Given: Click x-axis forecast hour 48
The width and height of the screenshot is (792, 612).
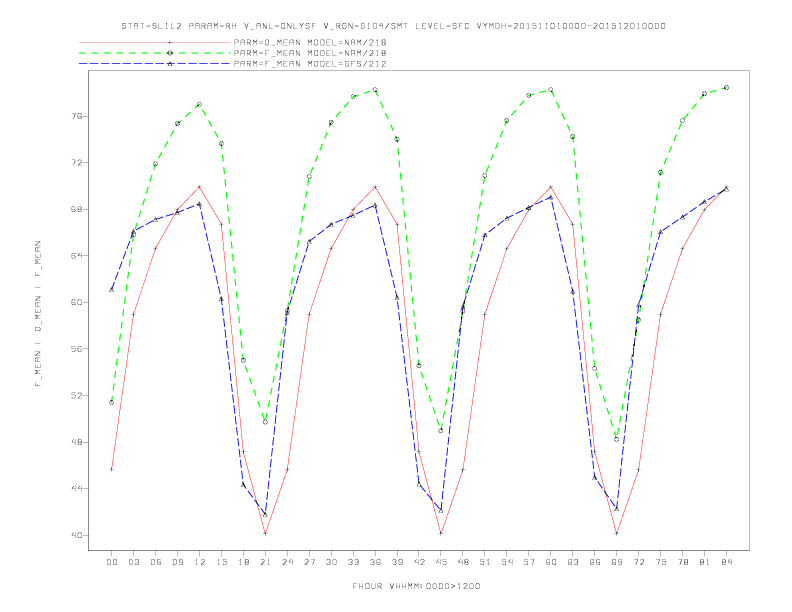Looking at the screenshot, I should click(463, 562).
